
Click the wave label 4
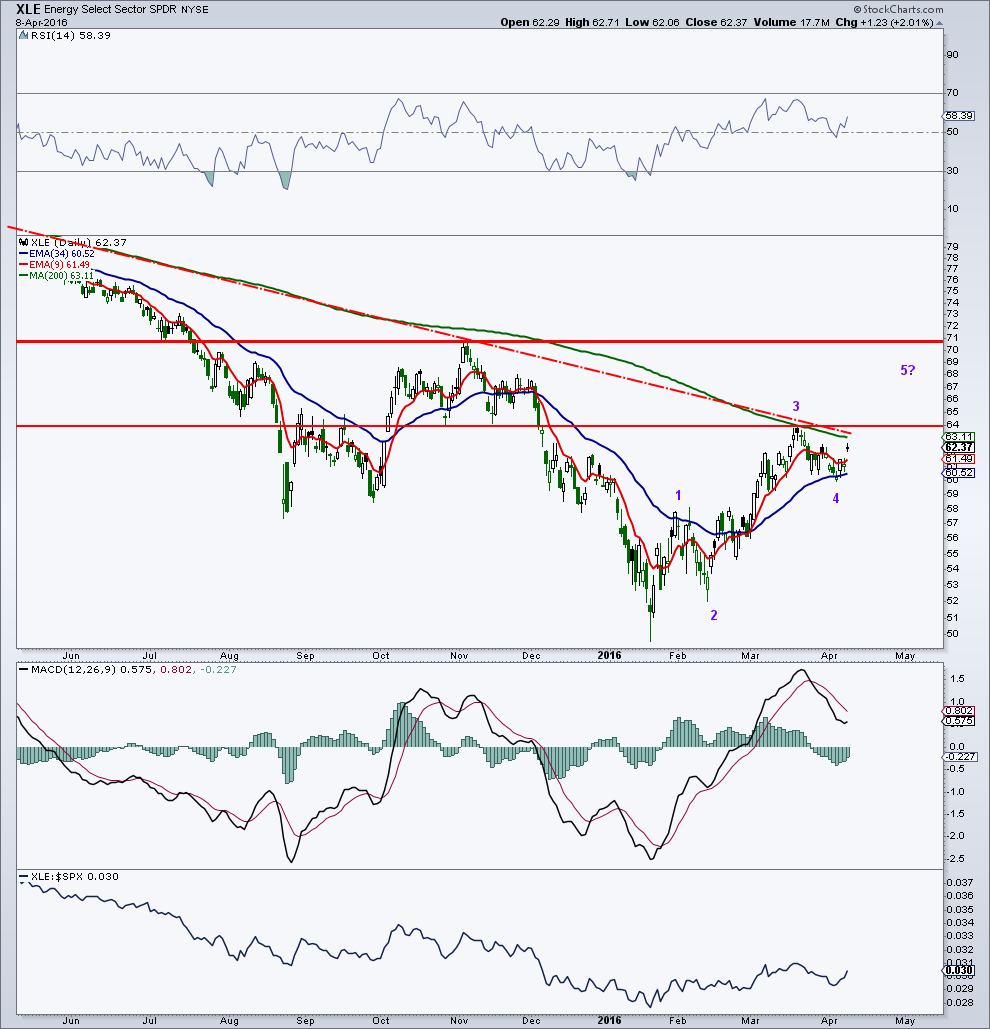coord(836,498)
